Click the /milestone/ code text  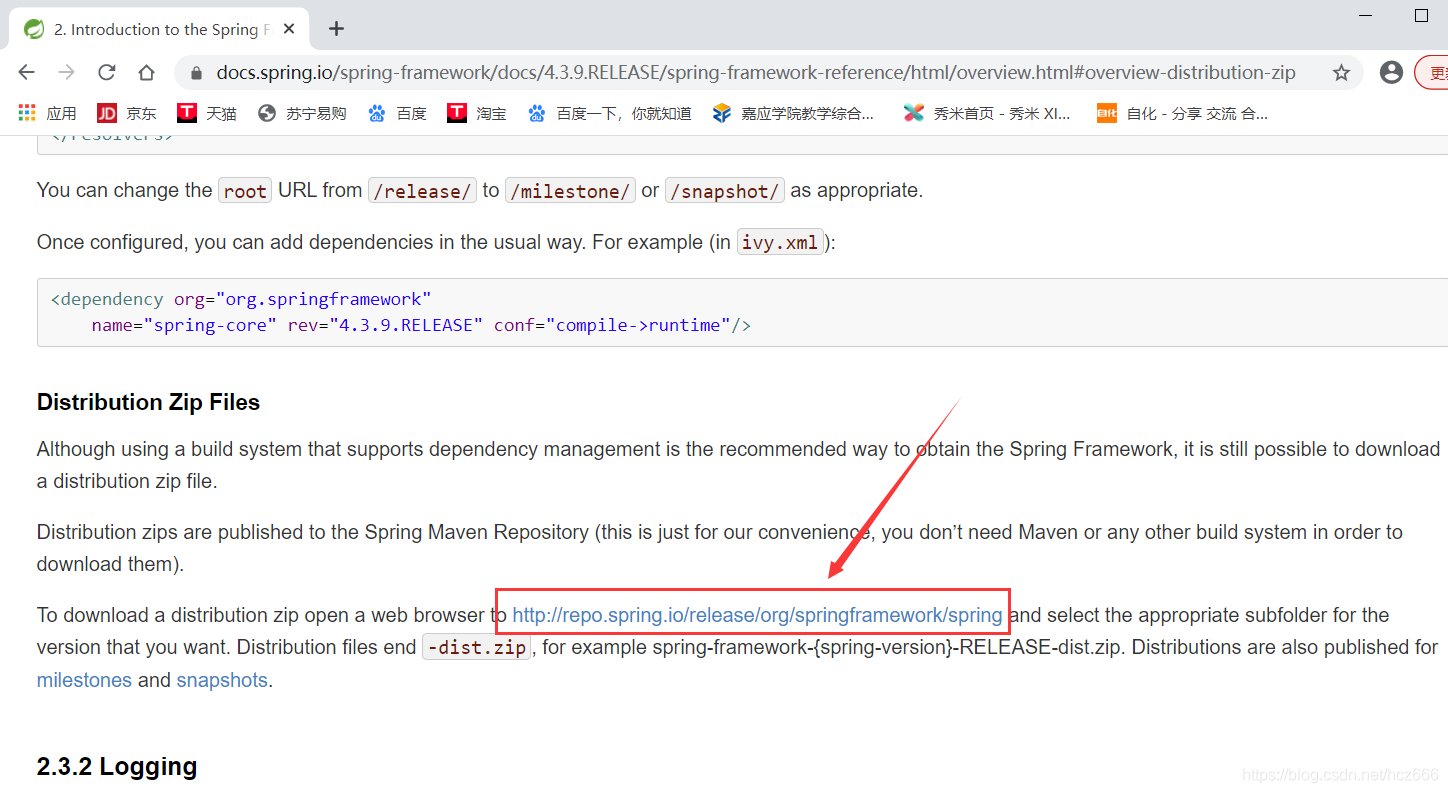point(570,191)
